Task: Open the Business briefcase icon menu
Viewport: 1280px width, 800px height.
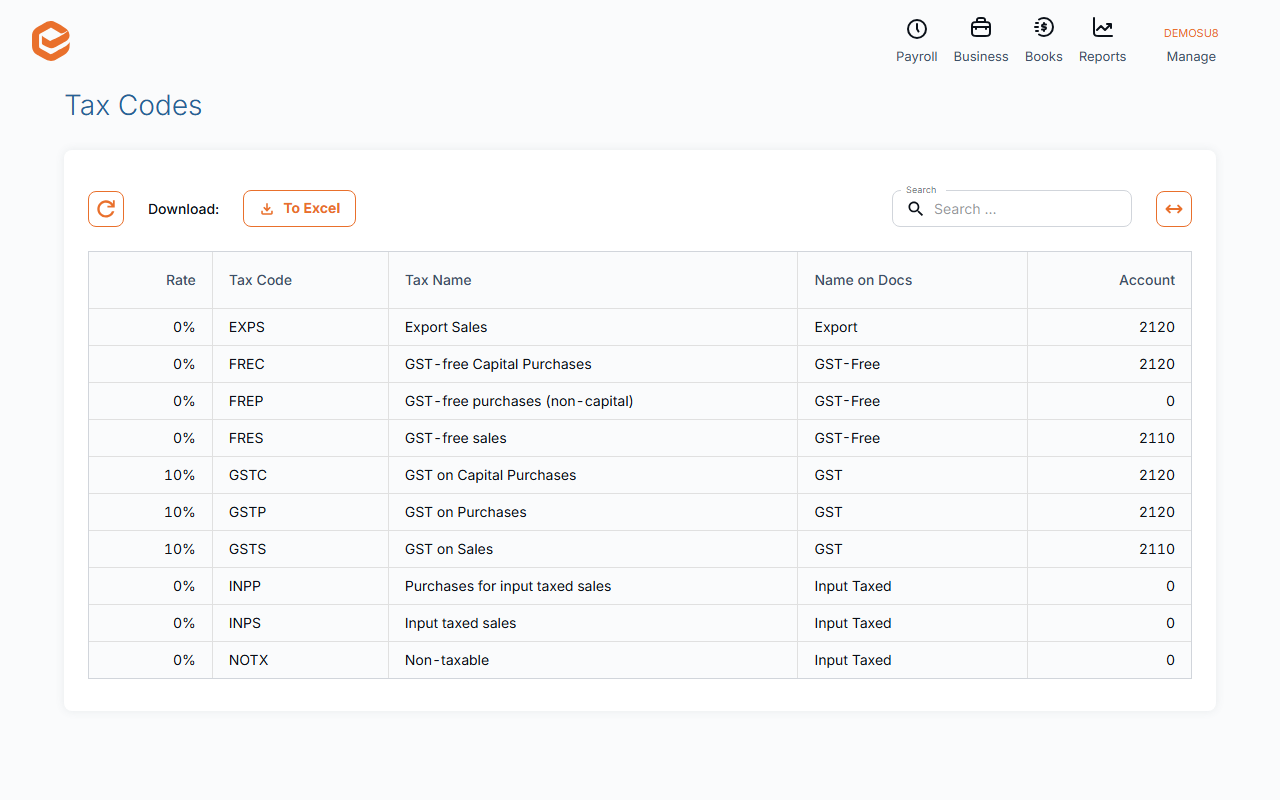Action: tap(981, 42)
